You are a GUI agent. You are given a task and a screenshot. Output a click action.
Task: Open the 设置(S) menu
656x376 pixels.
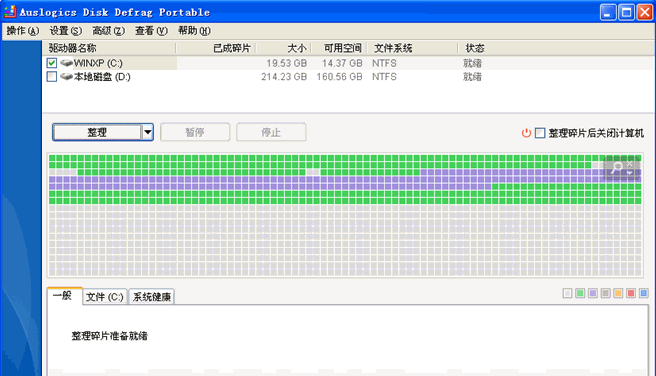[x=66, y=31]
